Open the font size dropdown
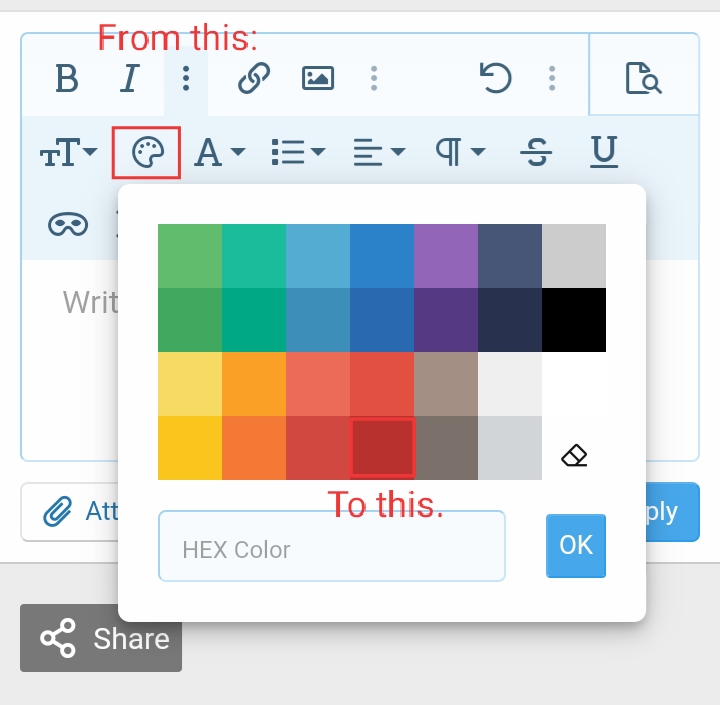720x705 pixels. [69, 153]
